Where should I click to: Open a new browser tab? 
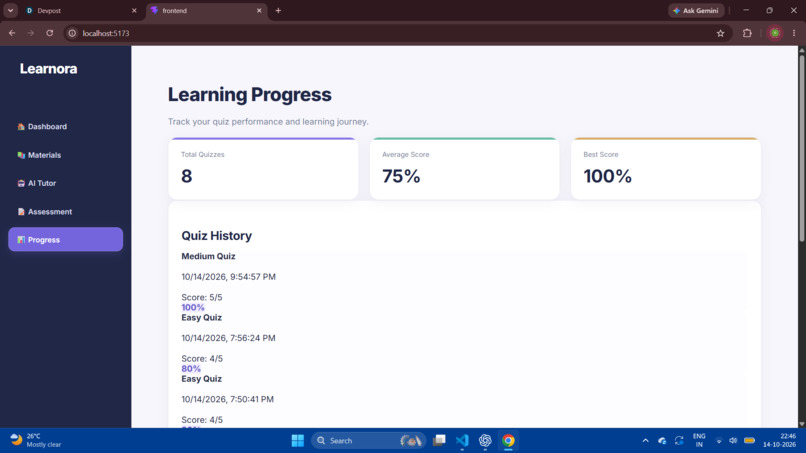(x=278, y=10)
